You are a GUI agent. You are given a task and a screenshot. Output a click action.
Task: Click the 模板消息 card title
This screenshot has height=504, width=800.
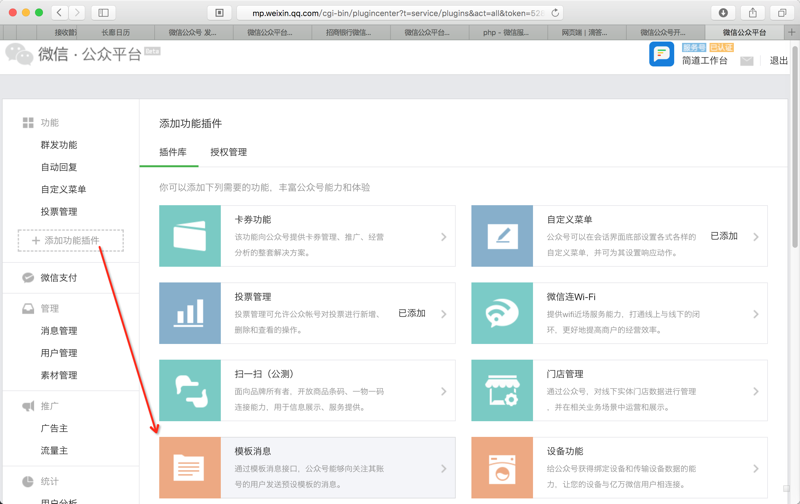[253, 451]
